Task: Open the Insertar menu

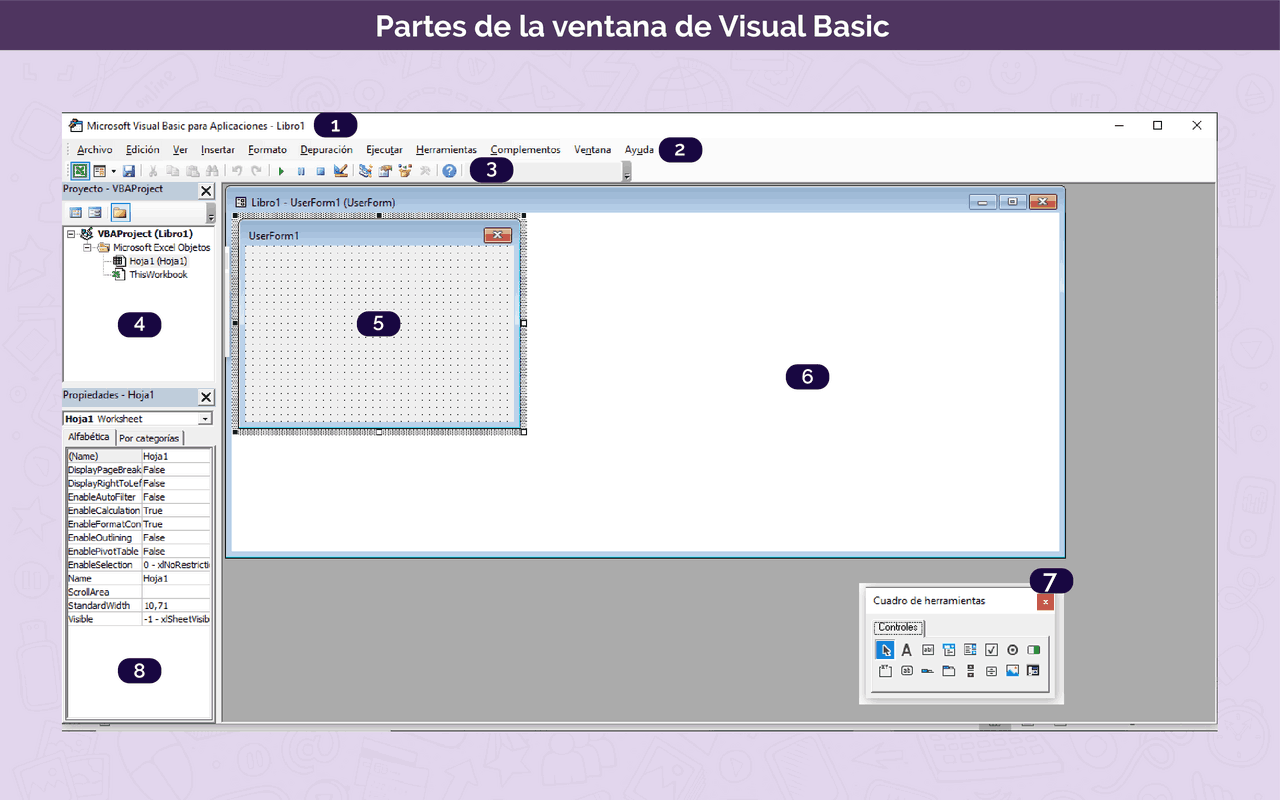Action: (217, 150)
